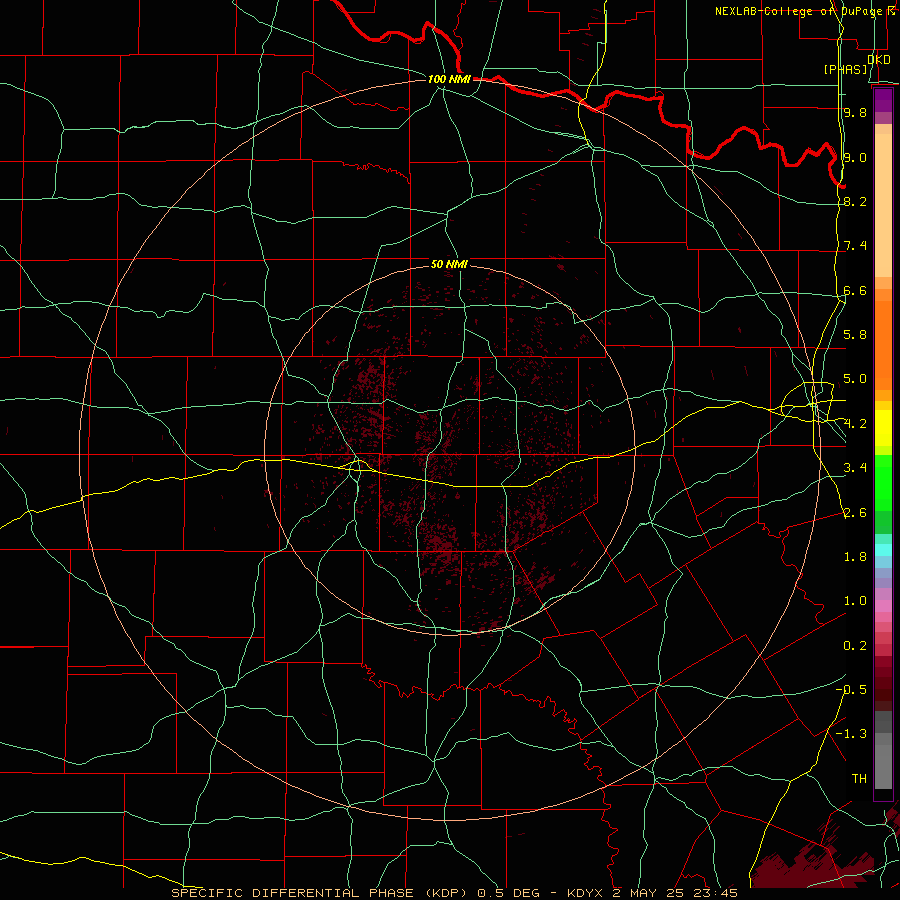Viewport: 900px width, 900px height.
Task: Click the -0.5 value on color scale
Action: pyautogui.click(x=851, y=690)
